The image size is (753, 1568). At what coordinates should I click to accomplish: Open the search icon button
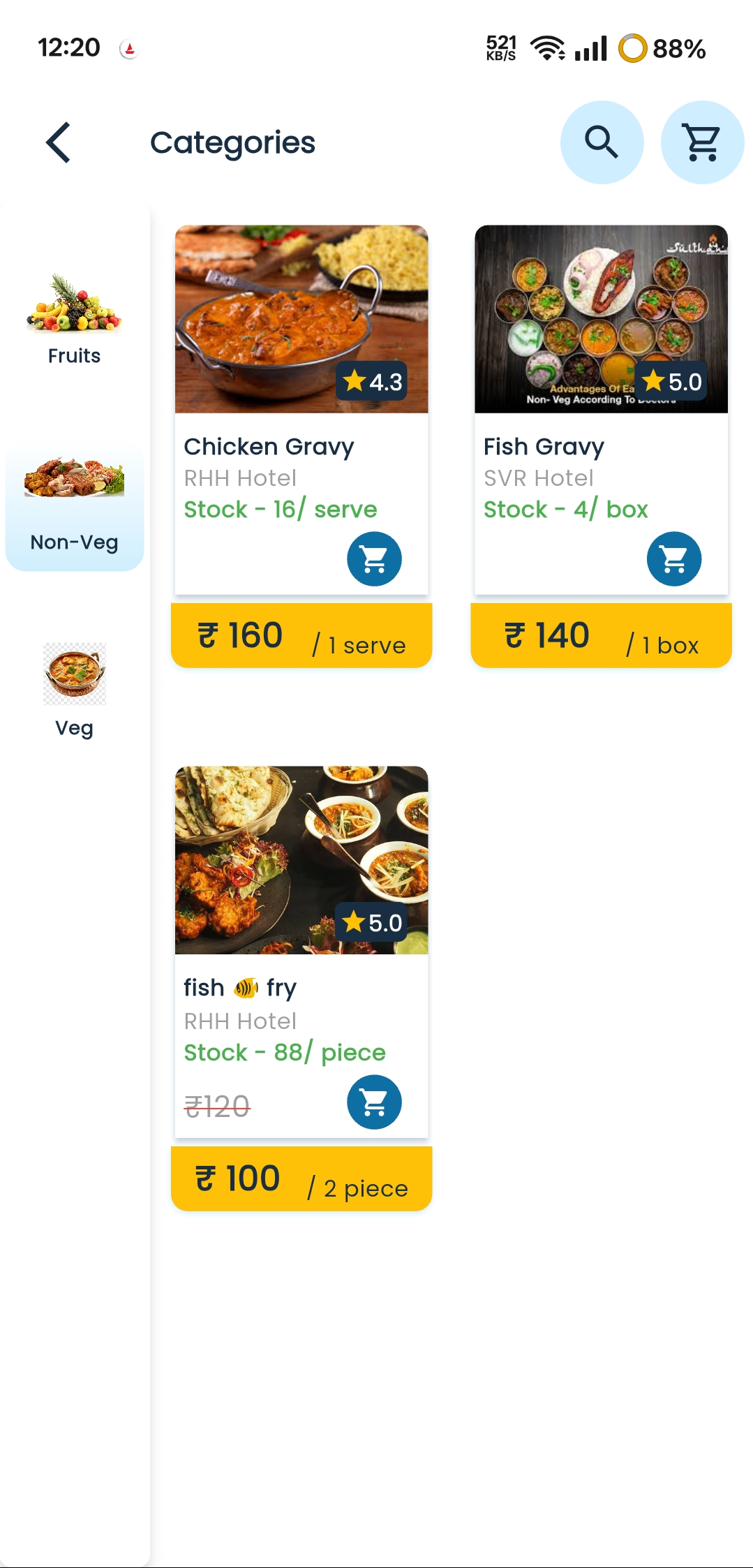click(x=602, y=142)
